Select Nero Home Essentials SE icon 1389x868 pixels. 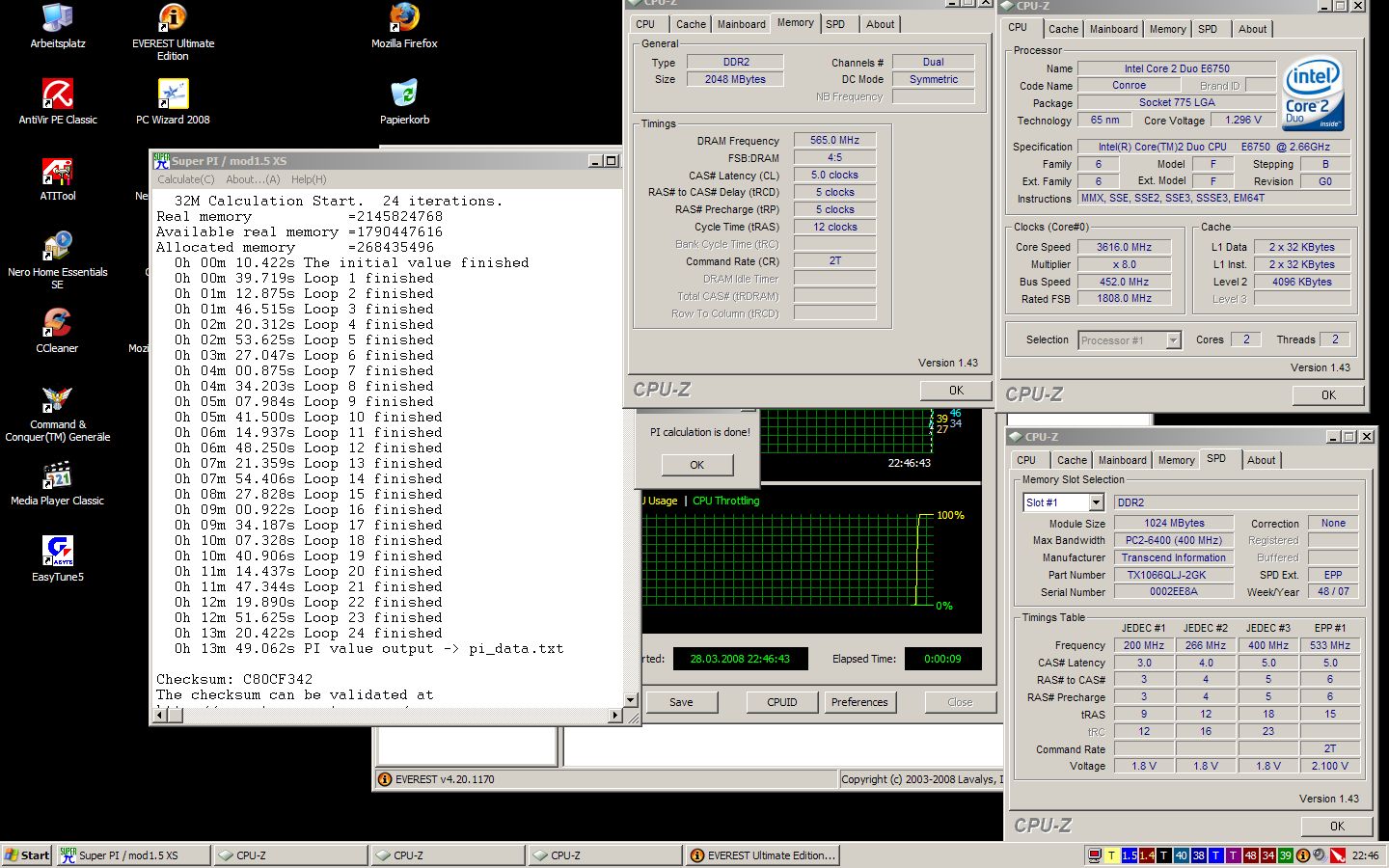click(58, 260)
